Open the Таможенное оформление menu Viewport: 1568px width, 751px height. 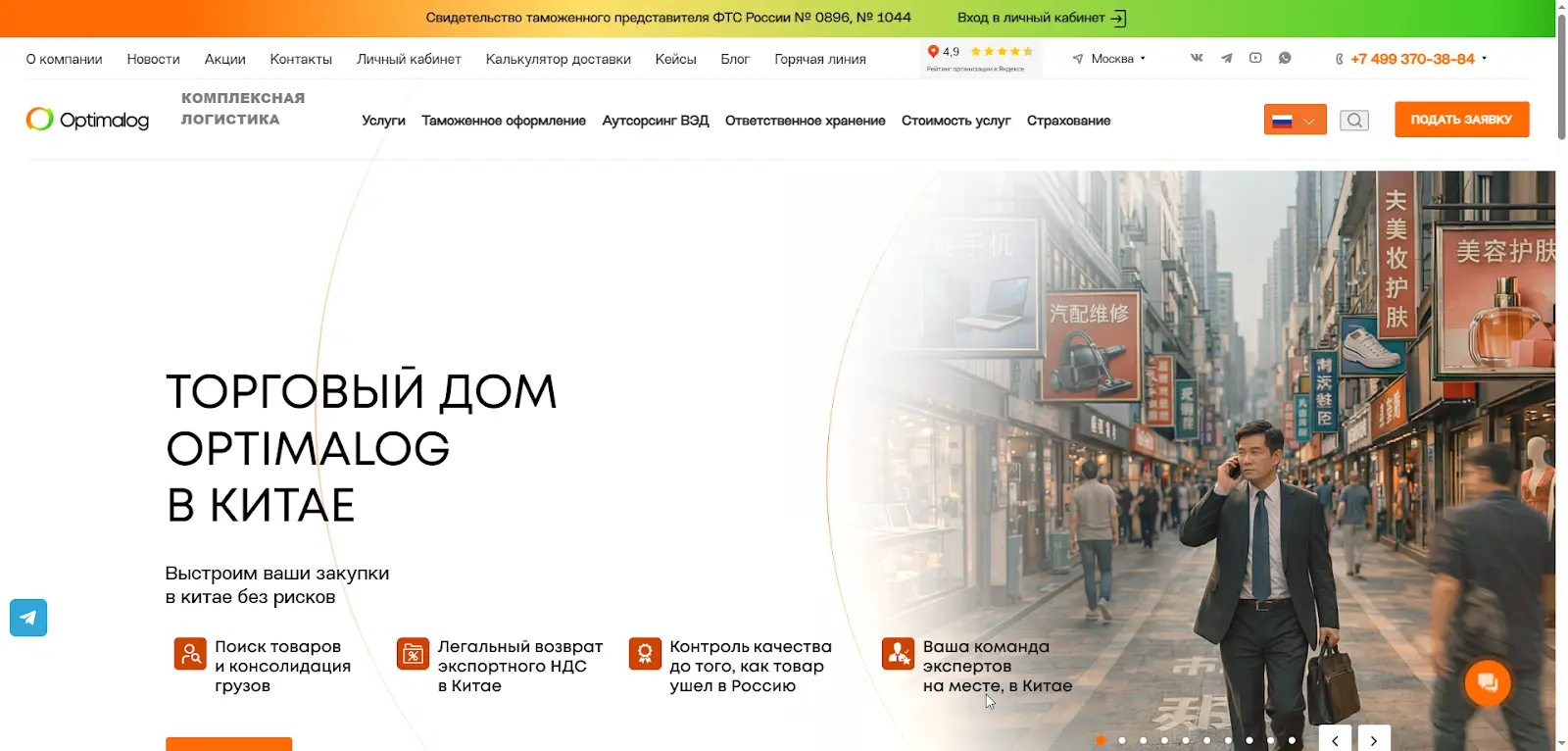(x=504, y=121)
